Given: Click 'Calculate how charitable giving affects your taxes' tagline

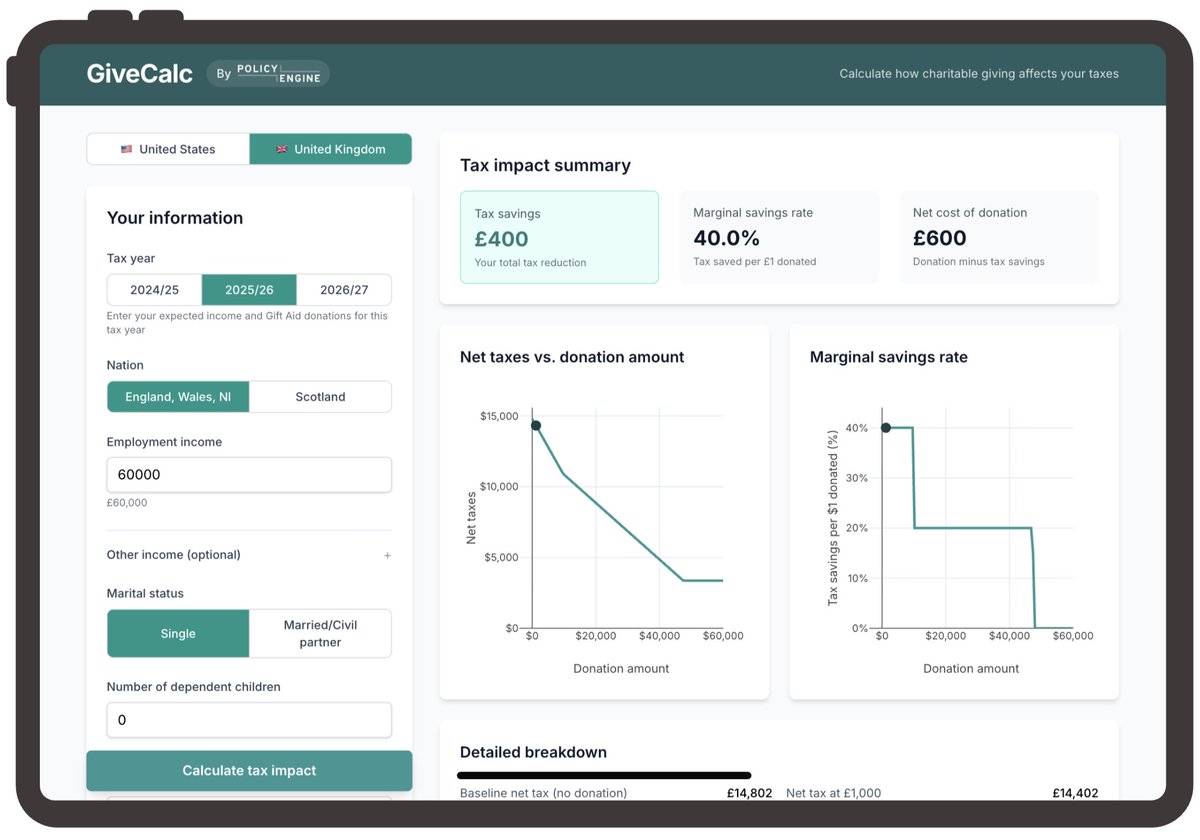Looking at the screenshot, I should [979, 74].
